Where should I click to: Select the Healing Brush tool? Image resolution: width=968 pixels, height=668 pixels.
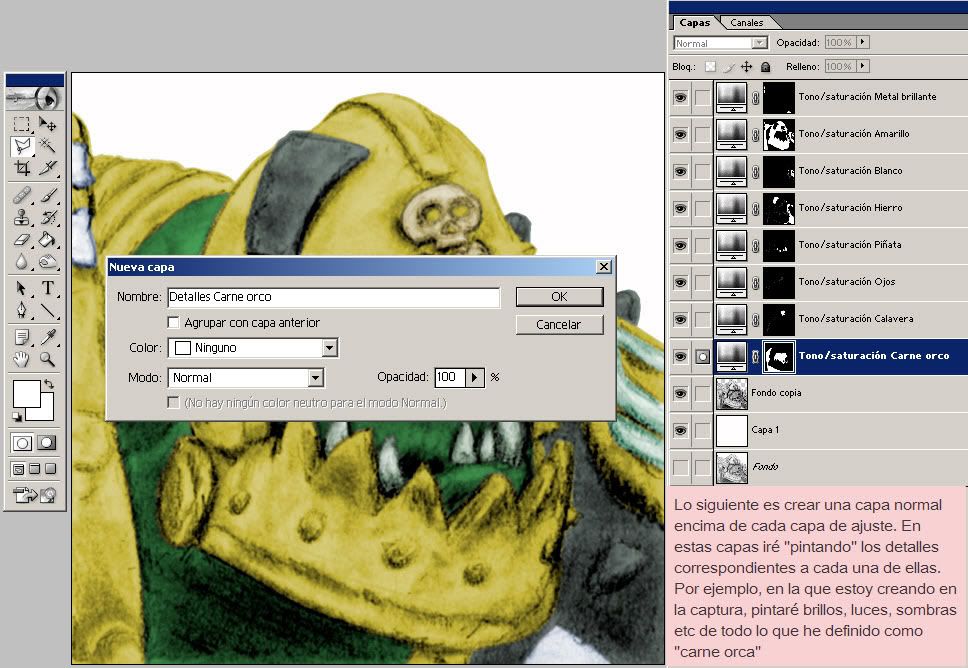[x=22, y=196]
